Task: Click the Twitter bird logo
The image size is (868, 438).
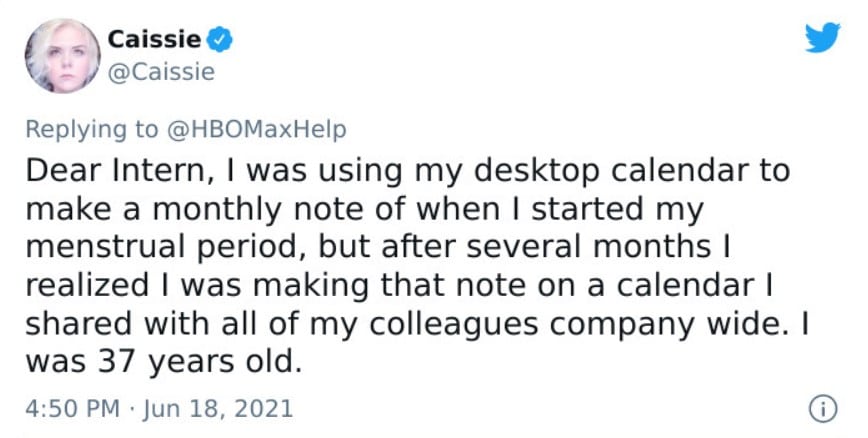Action: (x=825, y=39)
